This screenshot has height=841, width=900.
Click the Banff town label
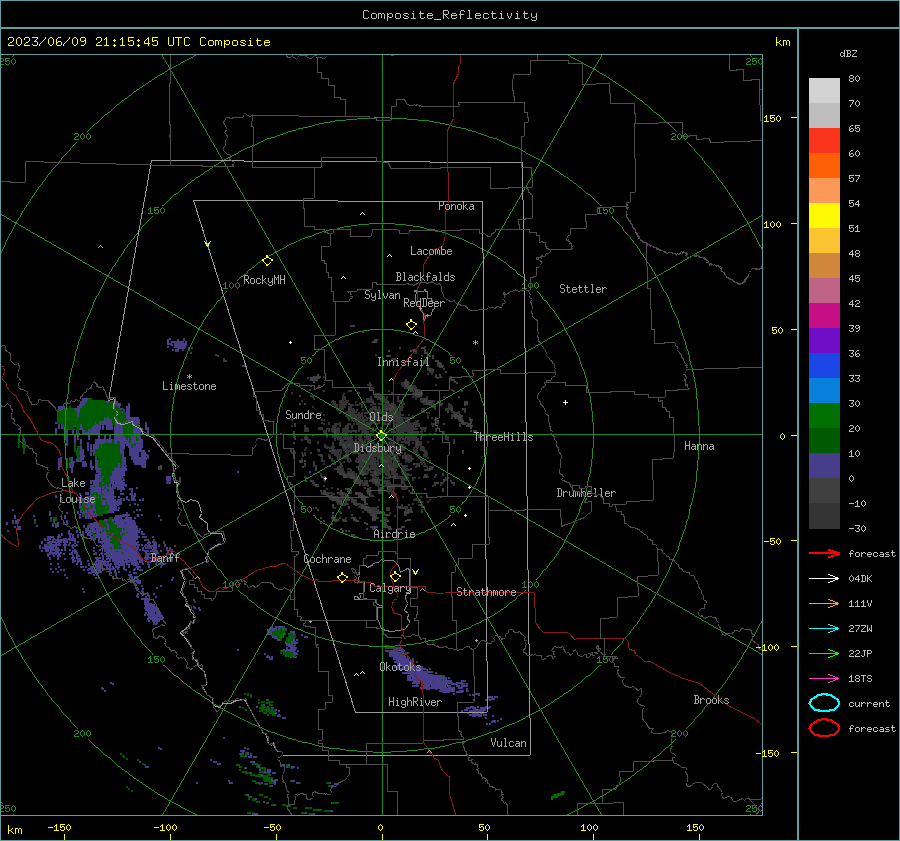[165, 558]
